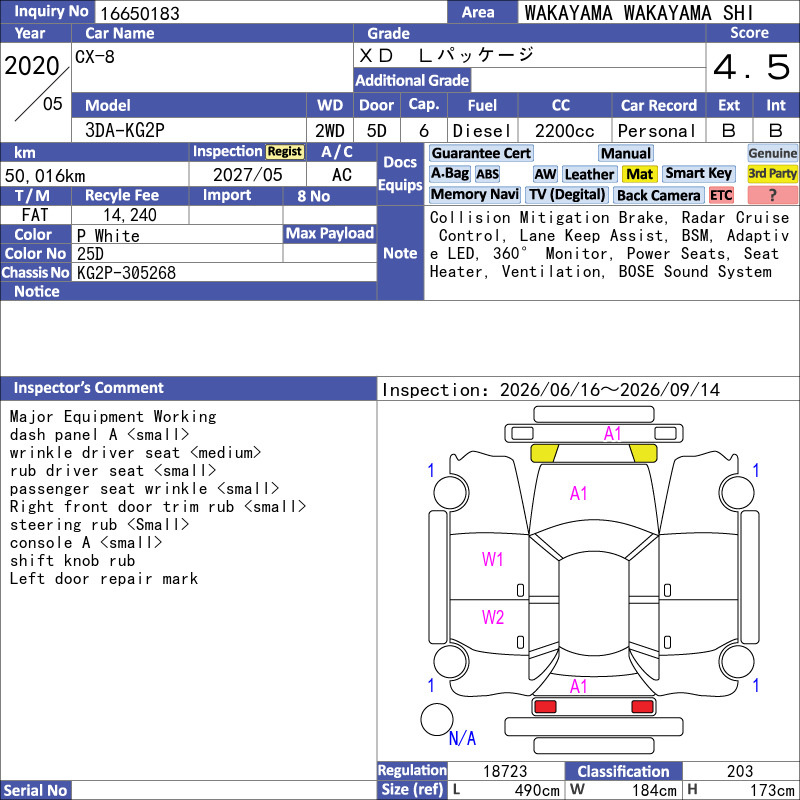Click the 4.5 score value

coord(752,67)
